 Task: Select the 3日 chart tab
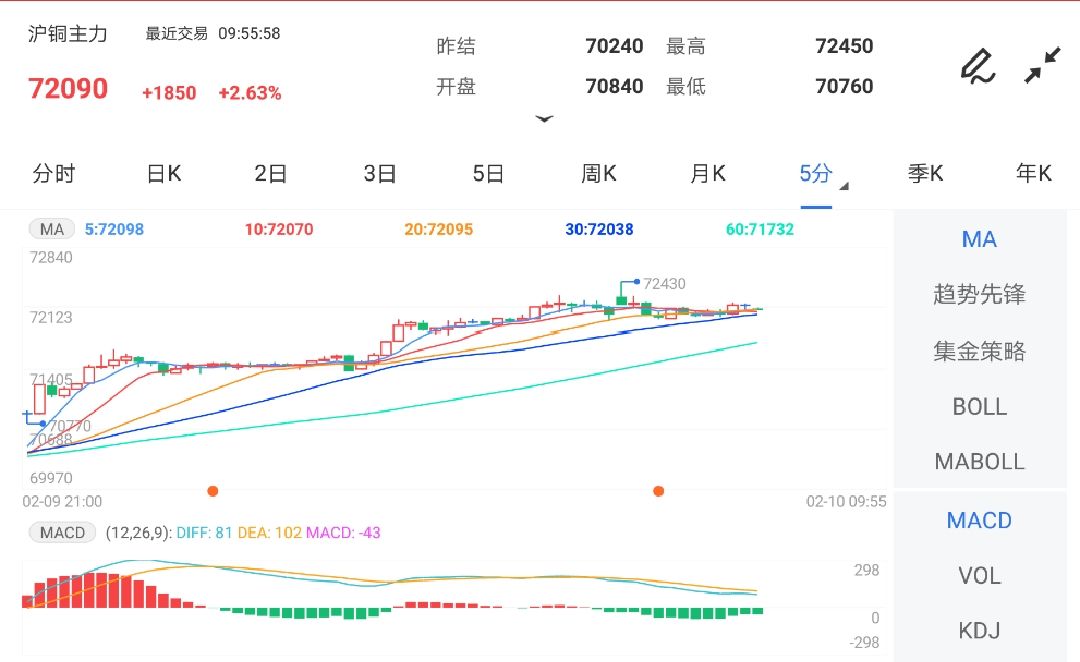pyautogui.click(x=380, y=174)
